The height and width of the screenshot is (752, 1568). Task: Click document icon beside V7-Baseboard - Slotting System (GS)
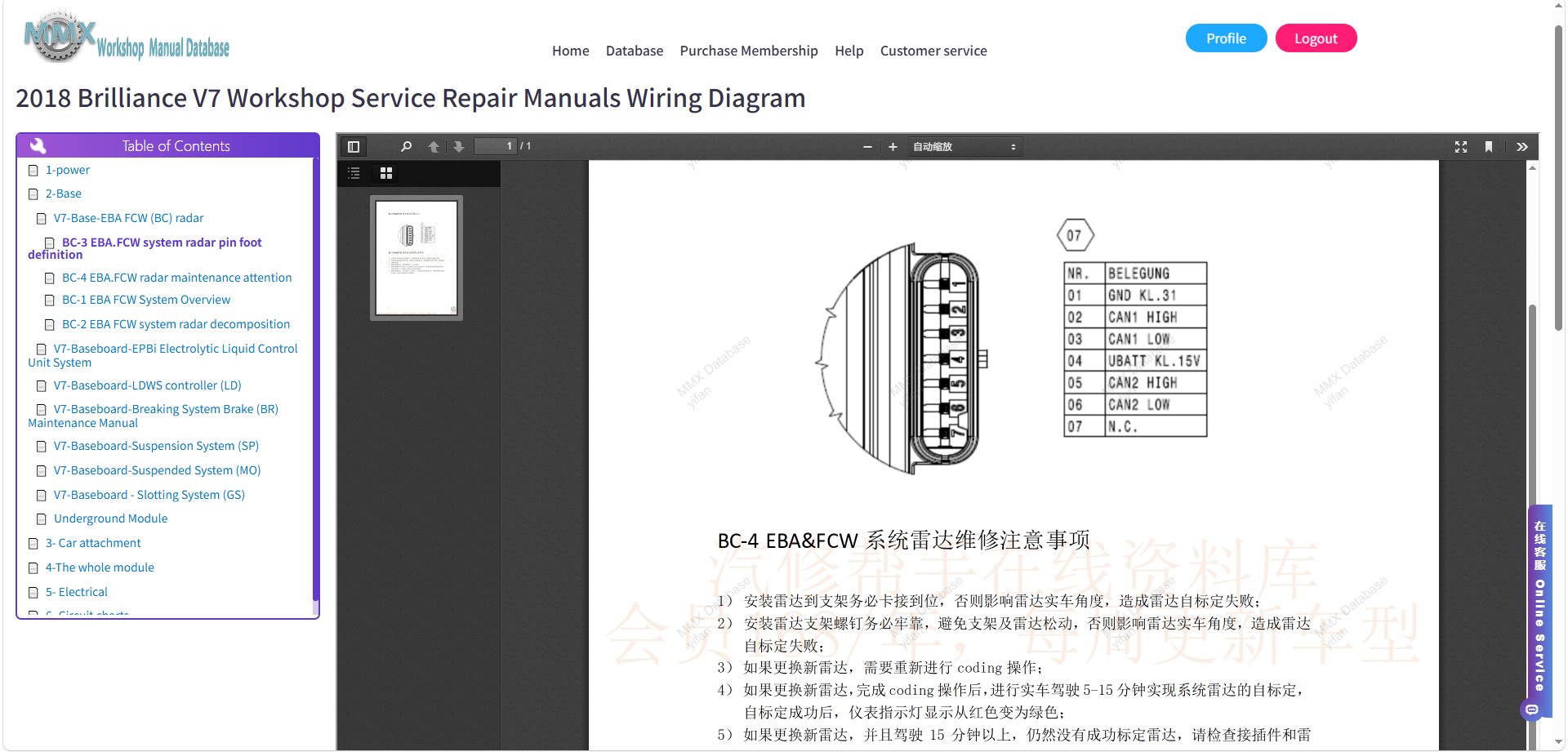click(42, 496)
